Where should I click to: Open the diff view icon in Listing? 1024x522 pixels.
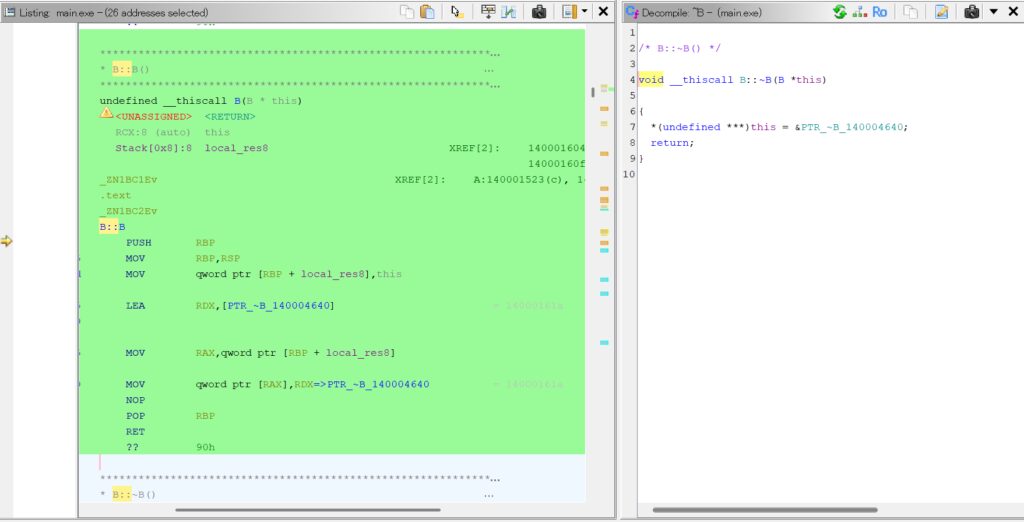pyautogui.click(x=509, y=12)
